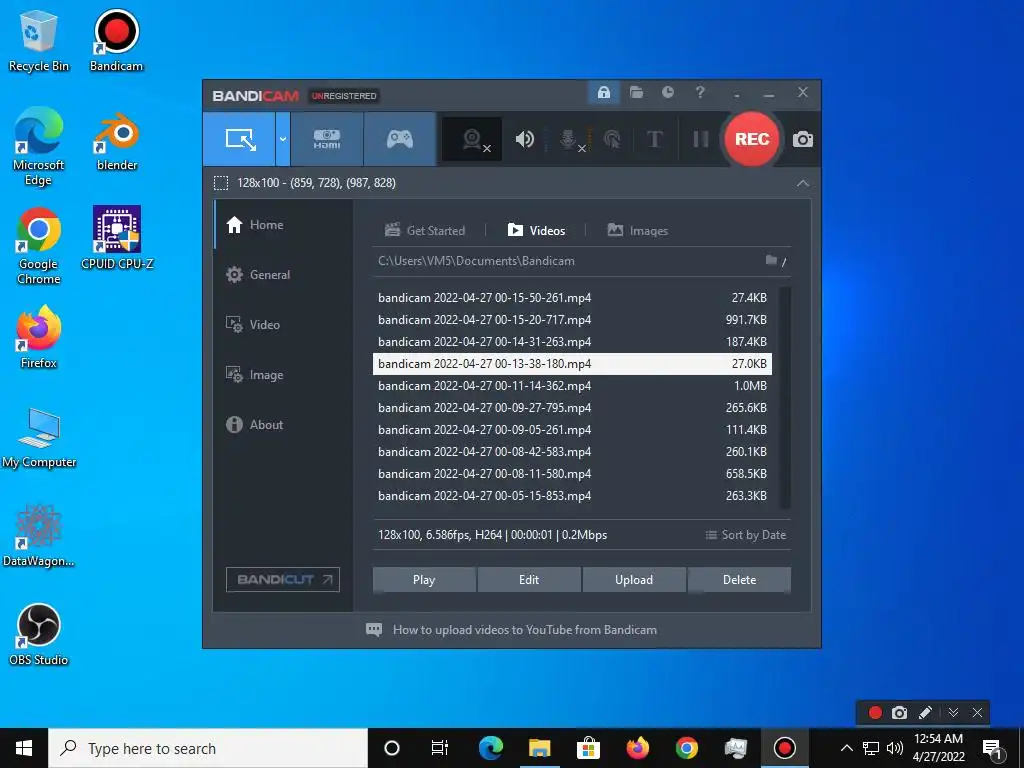
Task: Open the screen recording mode dropdown arrow
Action: tap(283, 139)
